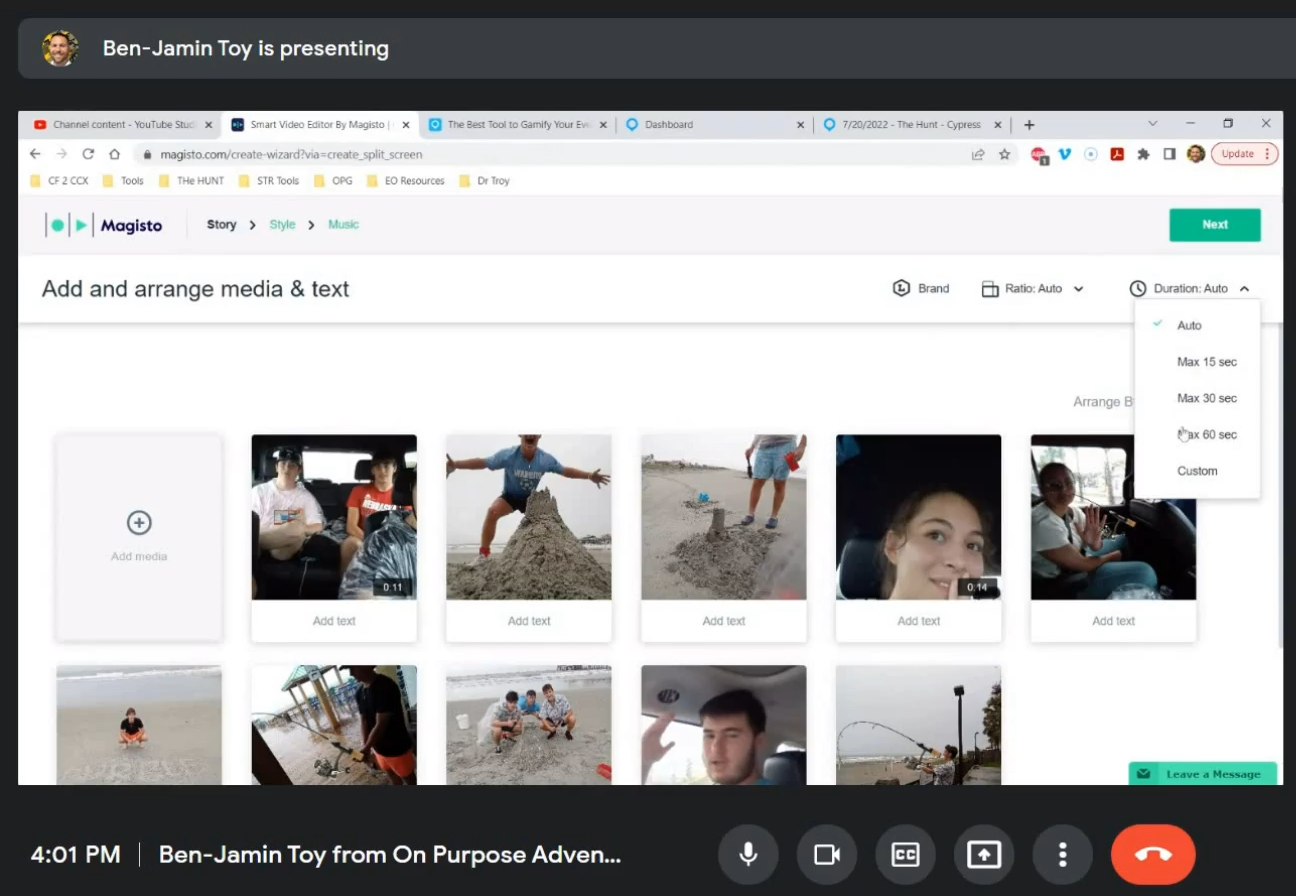
Task: Open the CF 2 CCX bookmark folder
Action: 59,181
